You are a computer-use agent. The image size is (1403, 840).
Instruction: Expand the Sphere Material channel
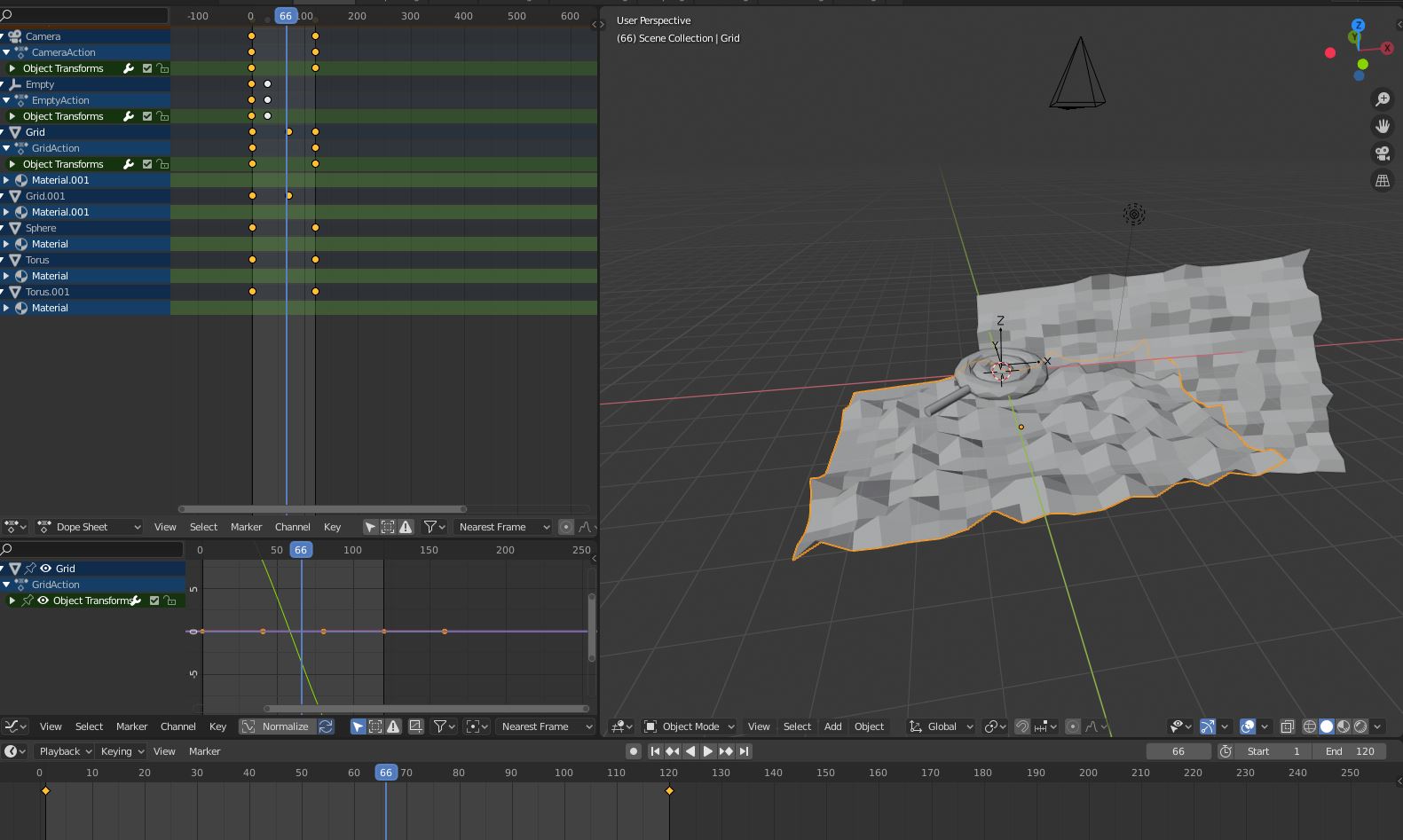tap(6, 244)
